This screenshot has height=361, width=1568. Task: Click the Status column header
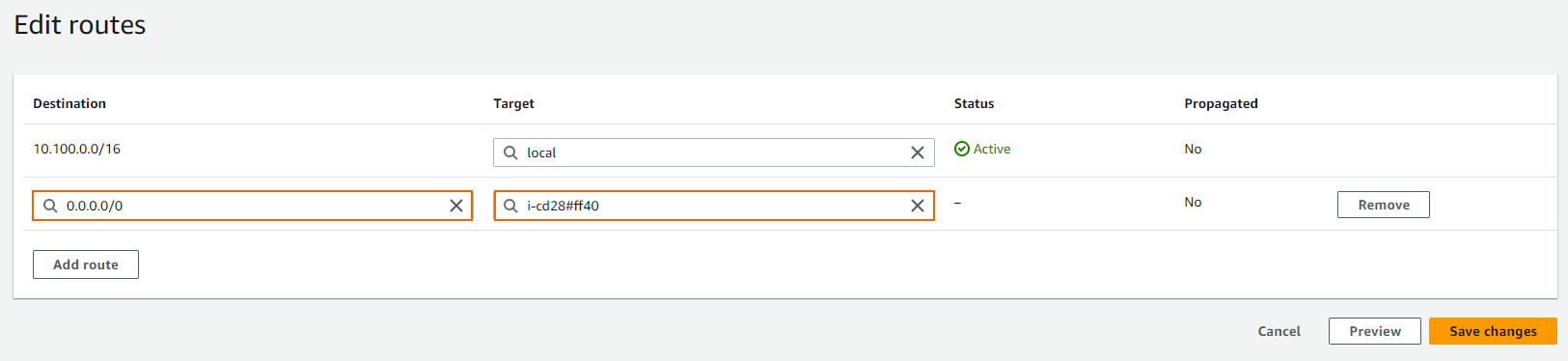[x=974, y=103]
